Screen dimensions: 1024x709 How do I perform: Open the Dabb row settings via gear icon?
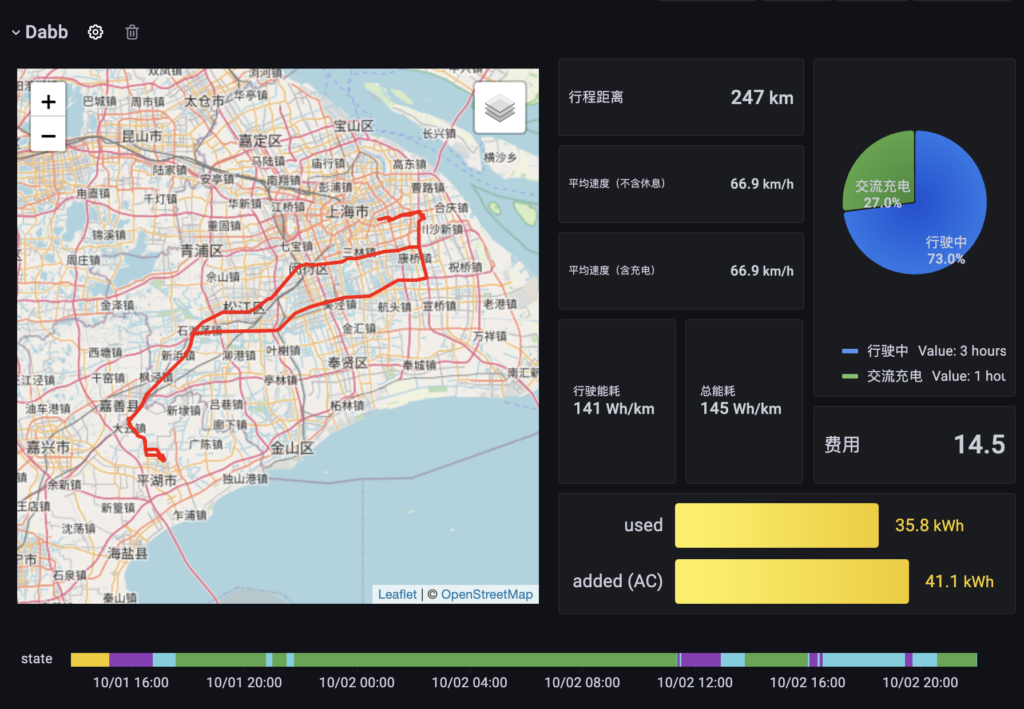click(94, 31)
